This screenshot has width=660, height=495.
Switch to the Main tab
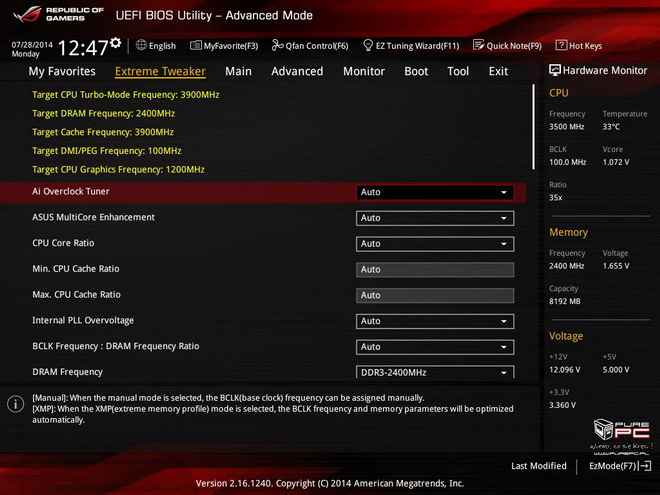click(238, 71)
